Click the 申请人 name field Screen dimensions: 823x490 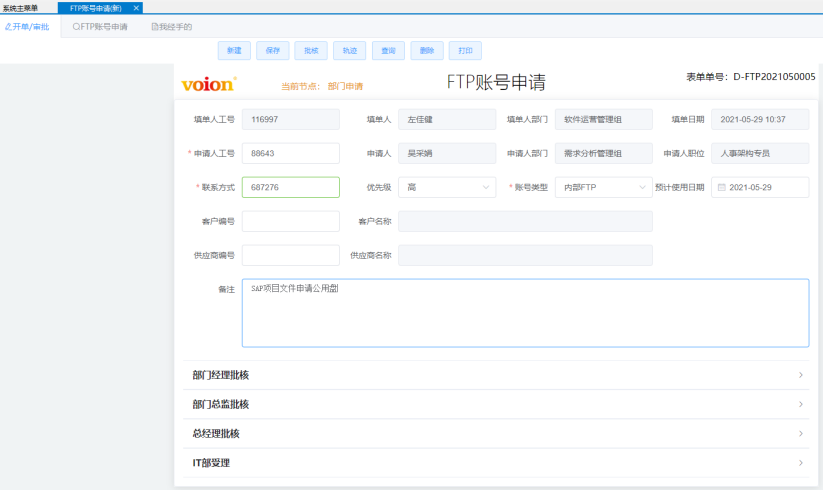[x=447, y=153]
